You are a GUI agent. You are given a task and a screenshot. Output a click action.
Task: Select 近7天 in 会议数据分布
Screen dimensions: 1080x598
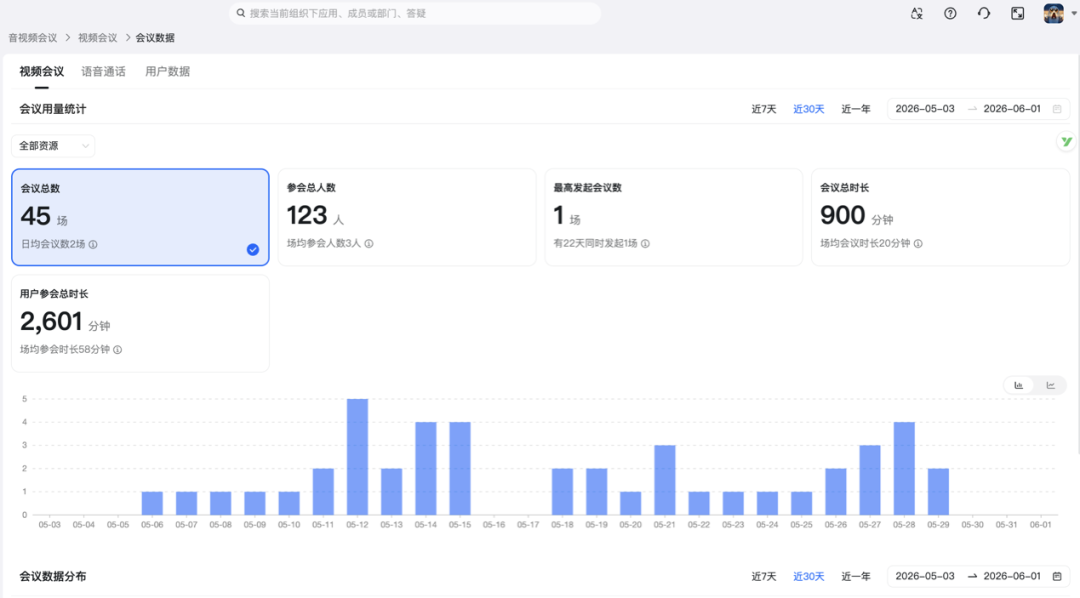click(x=763, y=576)
